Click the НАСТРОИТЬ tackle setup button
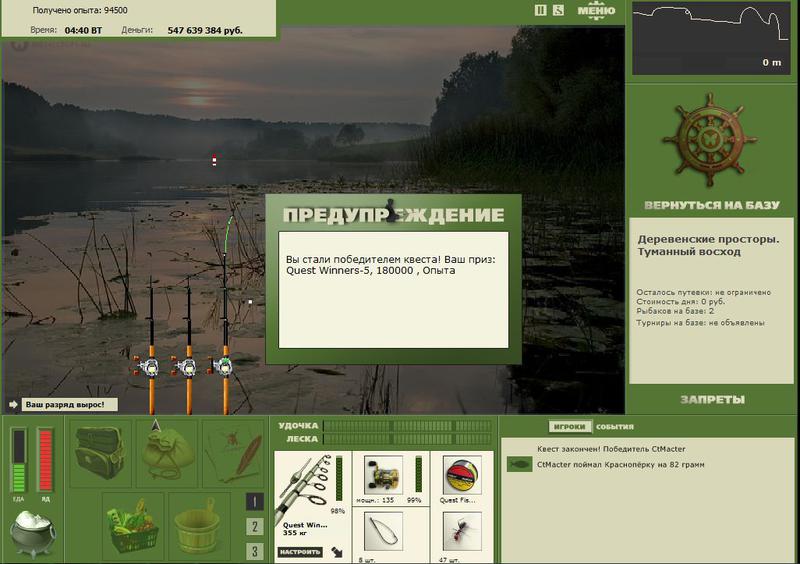800x564 pixels. [300, 552]
